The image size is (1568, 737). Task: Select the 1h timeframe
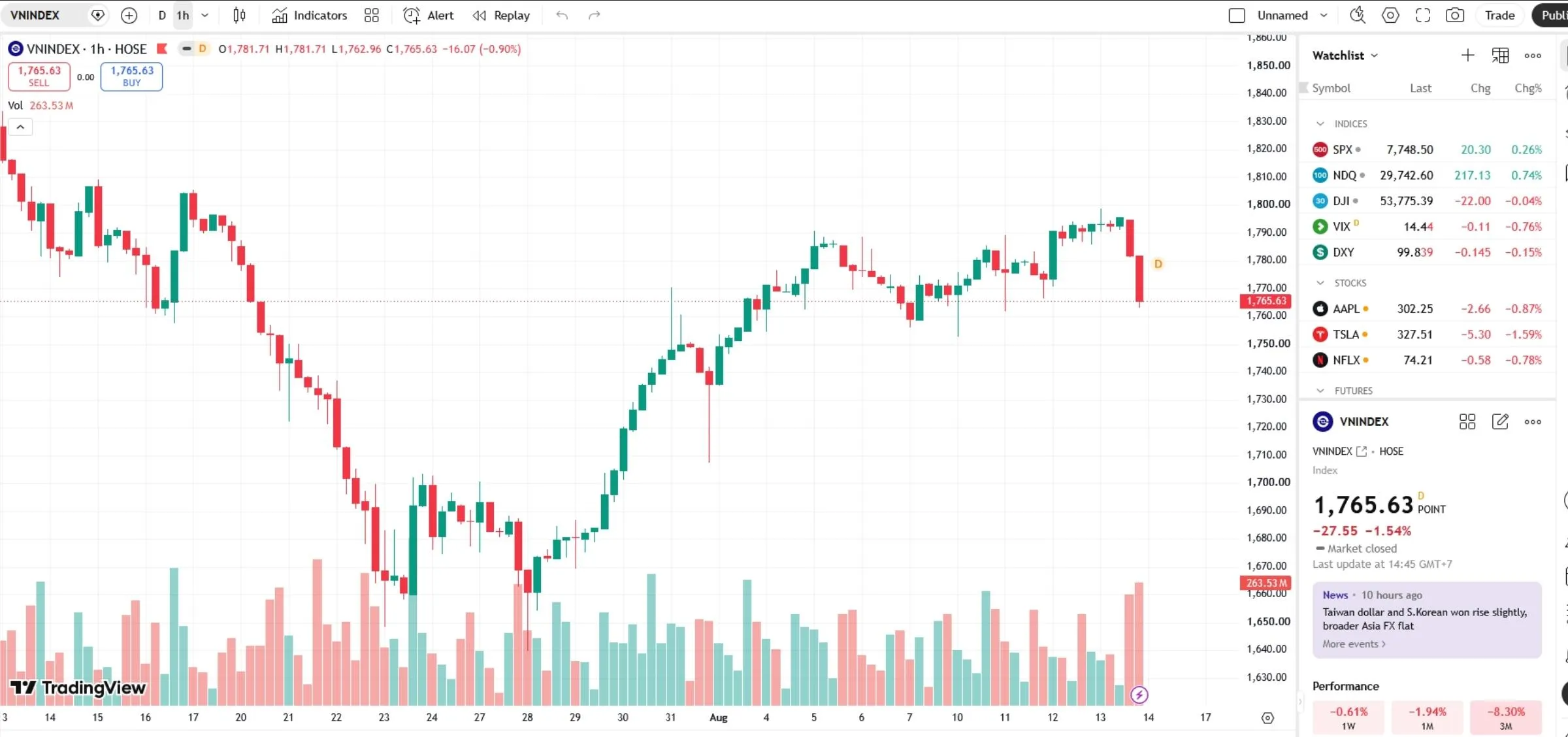click(x=183, y=15)
